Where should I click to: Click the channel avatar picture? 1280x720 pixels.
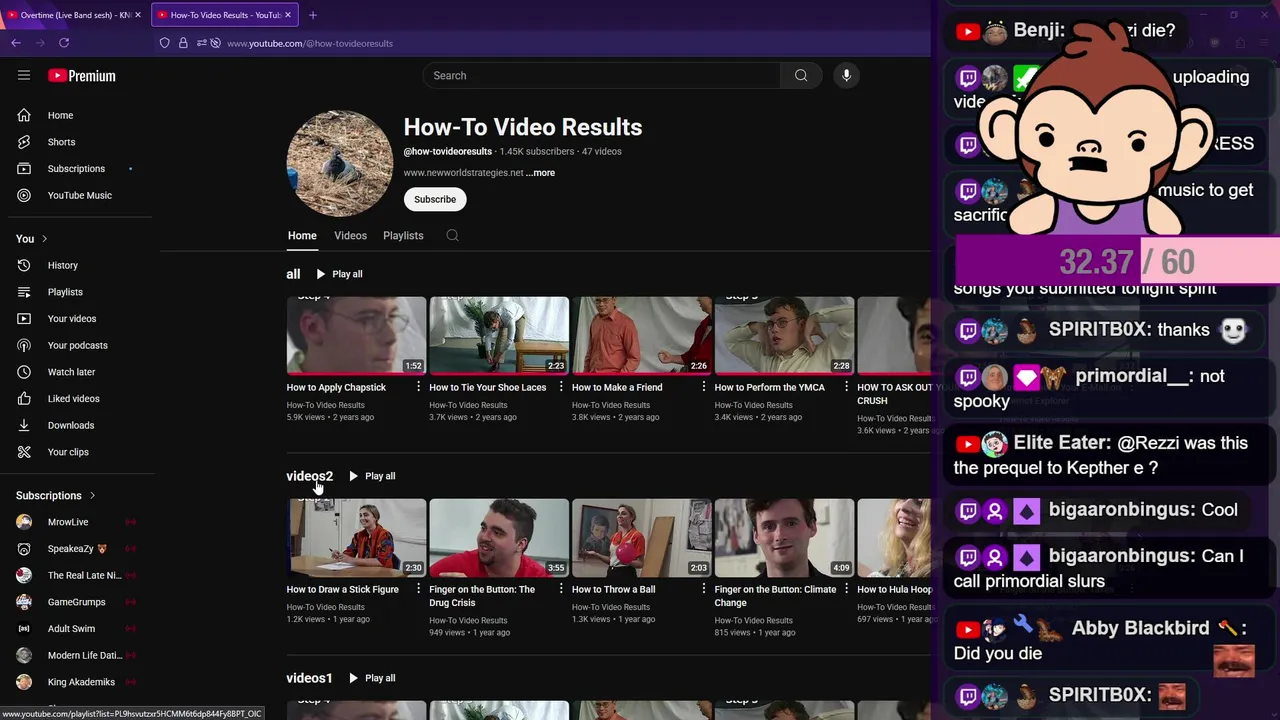click(340, 163)
